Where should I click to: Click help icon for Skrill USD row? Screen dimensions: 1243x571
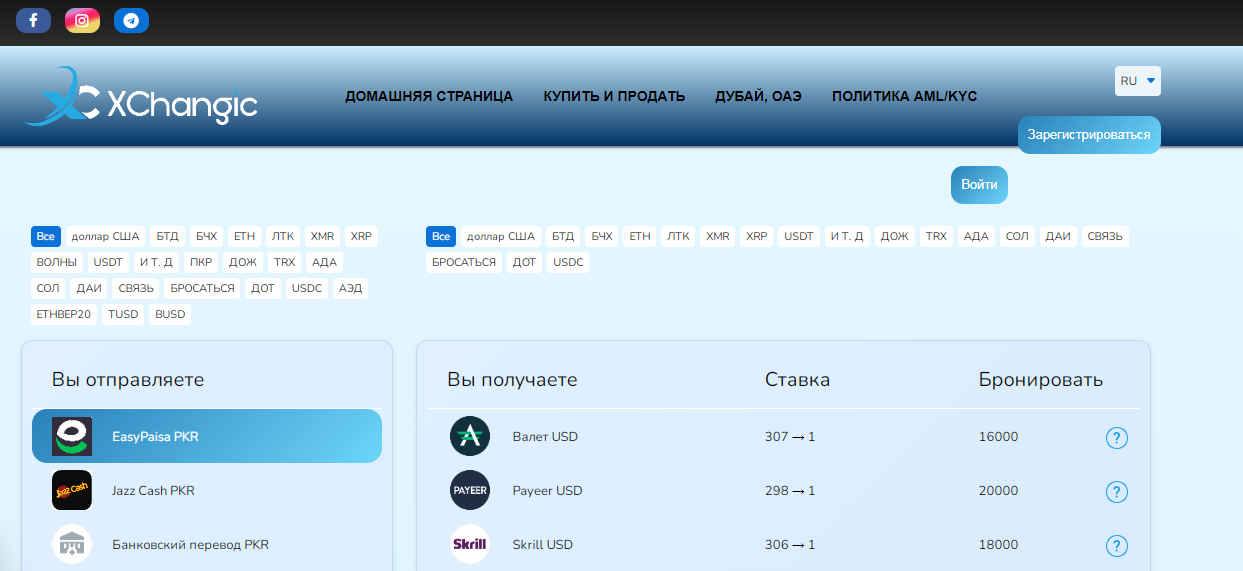click(1117, 546)
